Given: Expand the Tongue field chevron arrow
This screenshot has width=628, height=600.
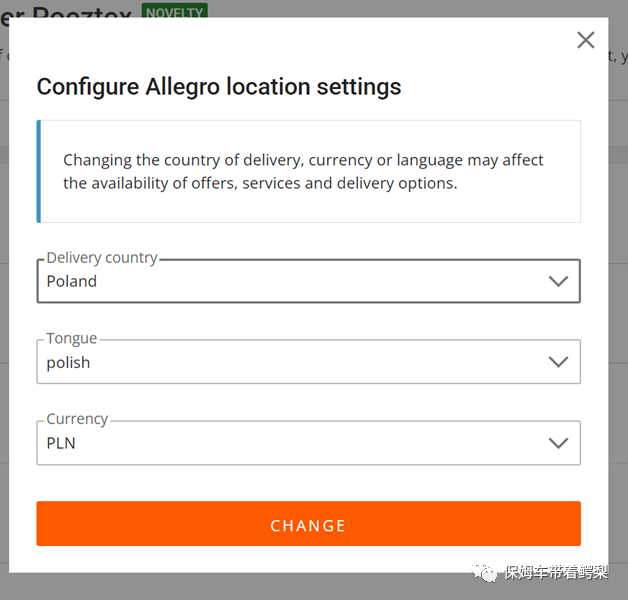Looking at the screenshot, I should click(558, 362).
